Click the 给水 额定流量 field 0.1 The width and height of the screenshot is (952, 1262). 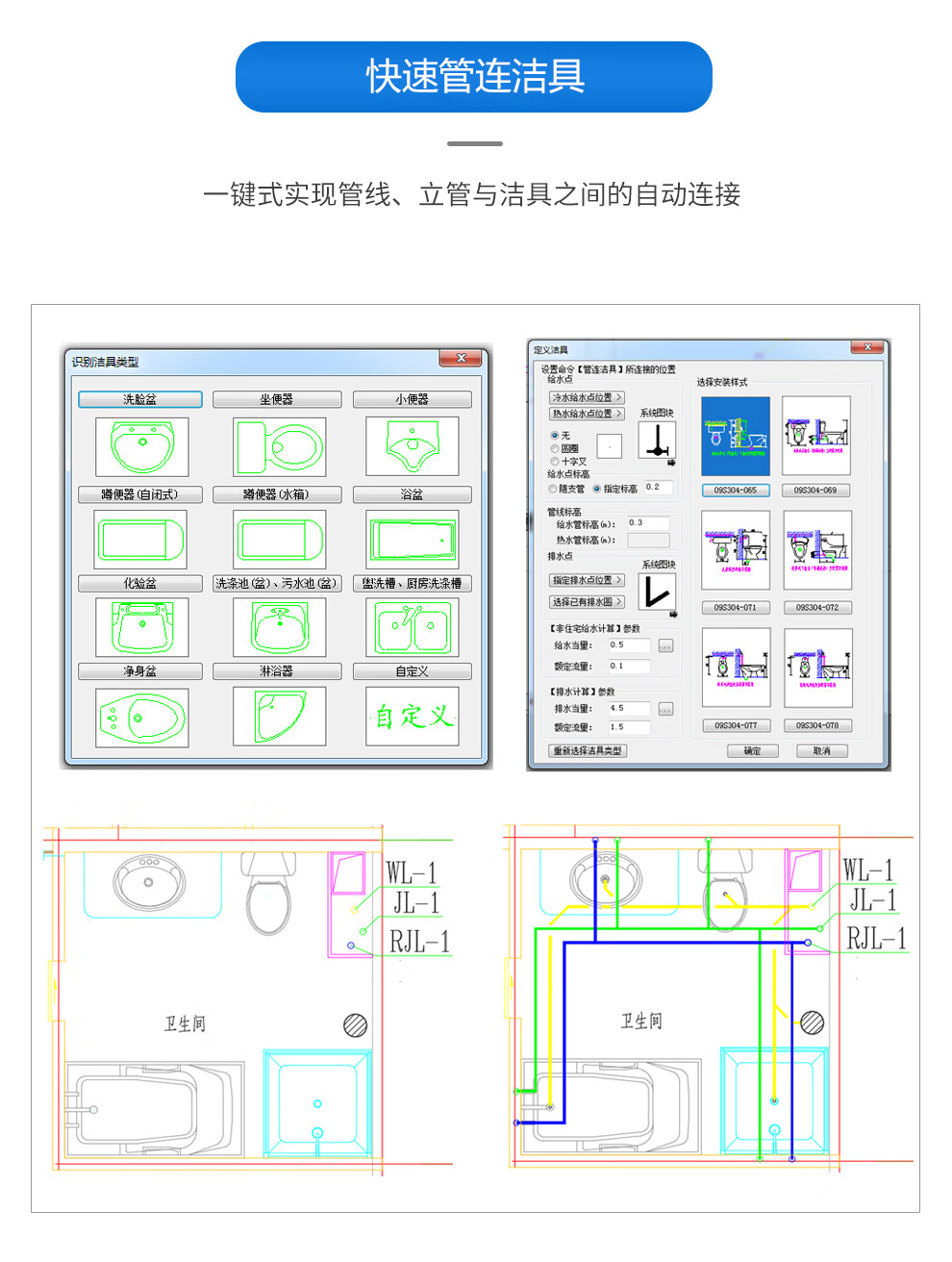629,667
